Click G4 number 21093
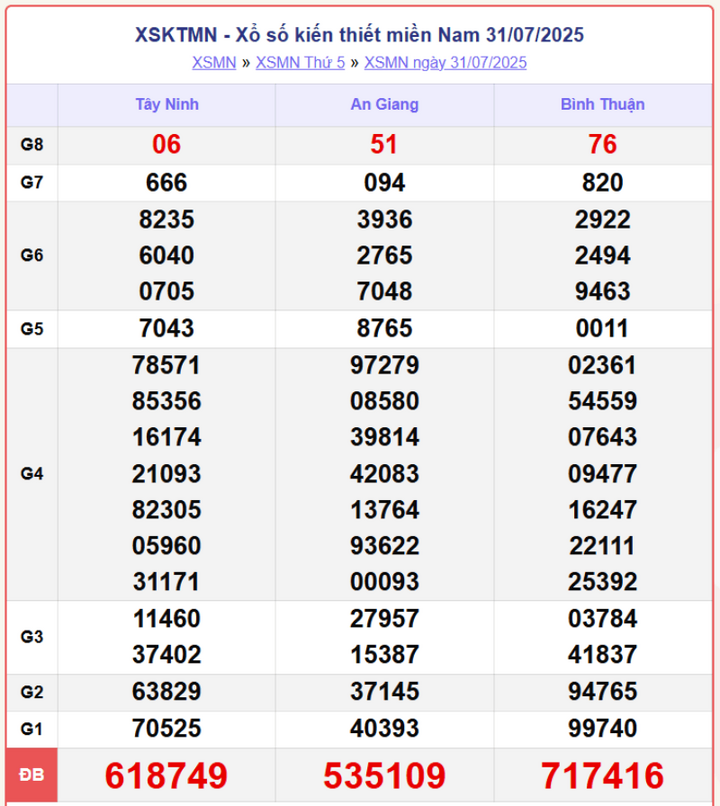This screenshot has width=720, height=806. pos(167,474)
